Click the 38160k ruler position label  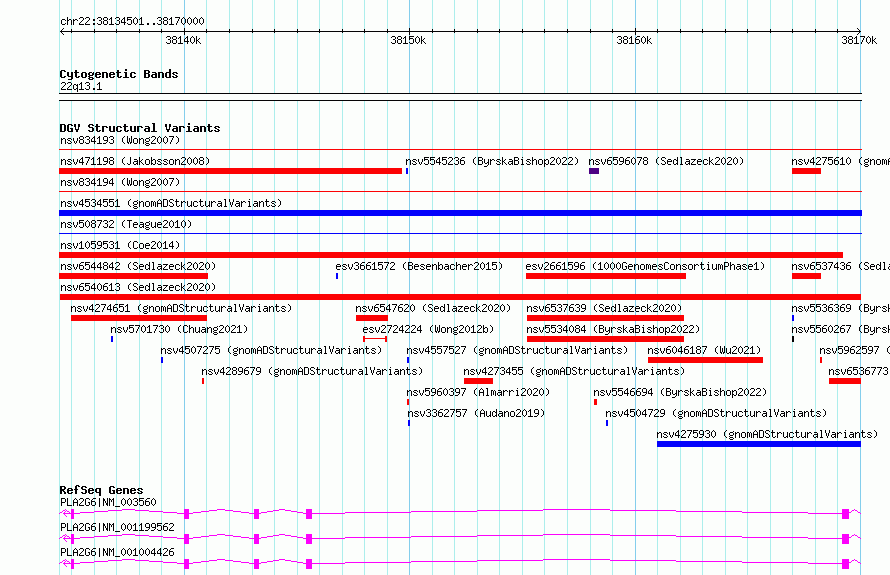click(x=634, y=40)
